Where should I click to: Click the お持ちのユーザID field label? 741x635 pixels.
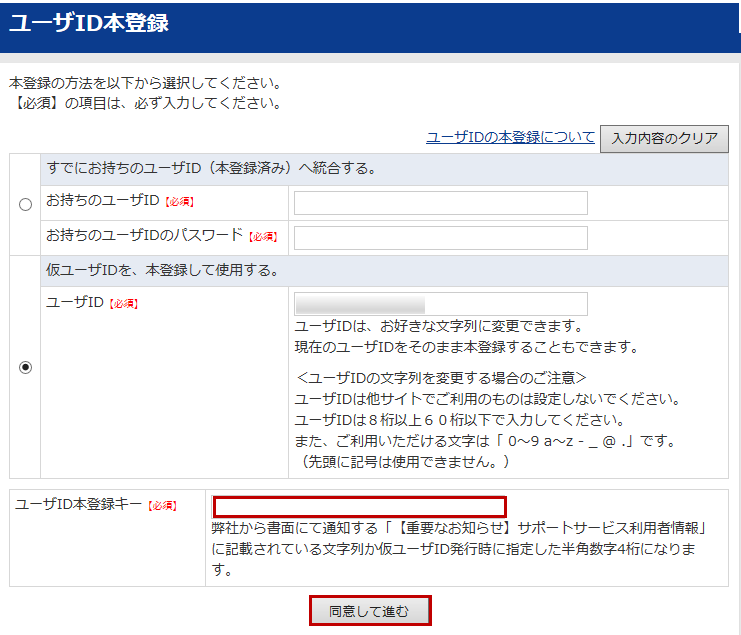point(103,201)
